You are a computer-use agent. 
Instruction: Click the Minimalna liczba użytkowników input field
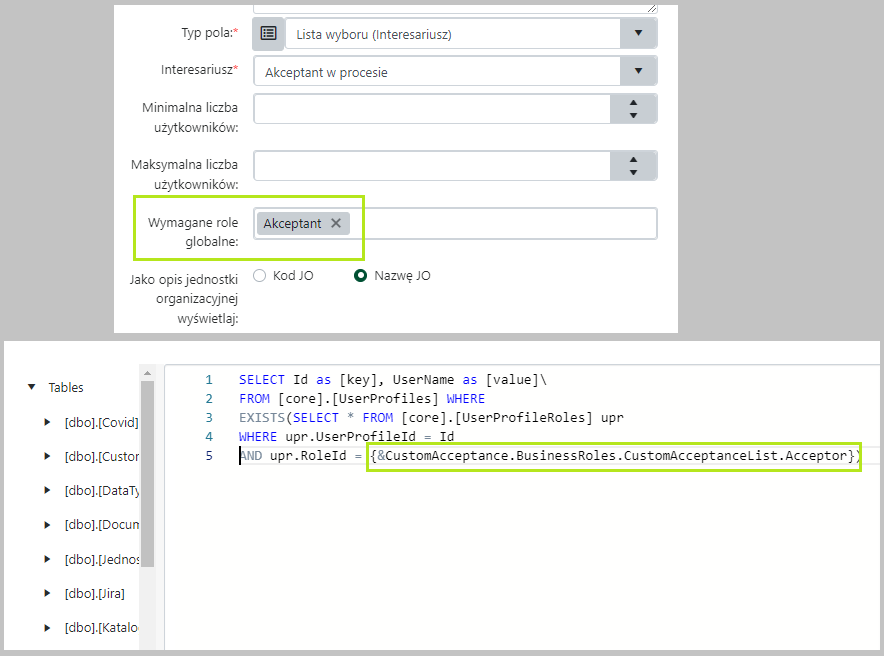tap(432, 109)
